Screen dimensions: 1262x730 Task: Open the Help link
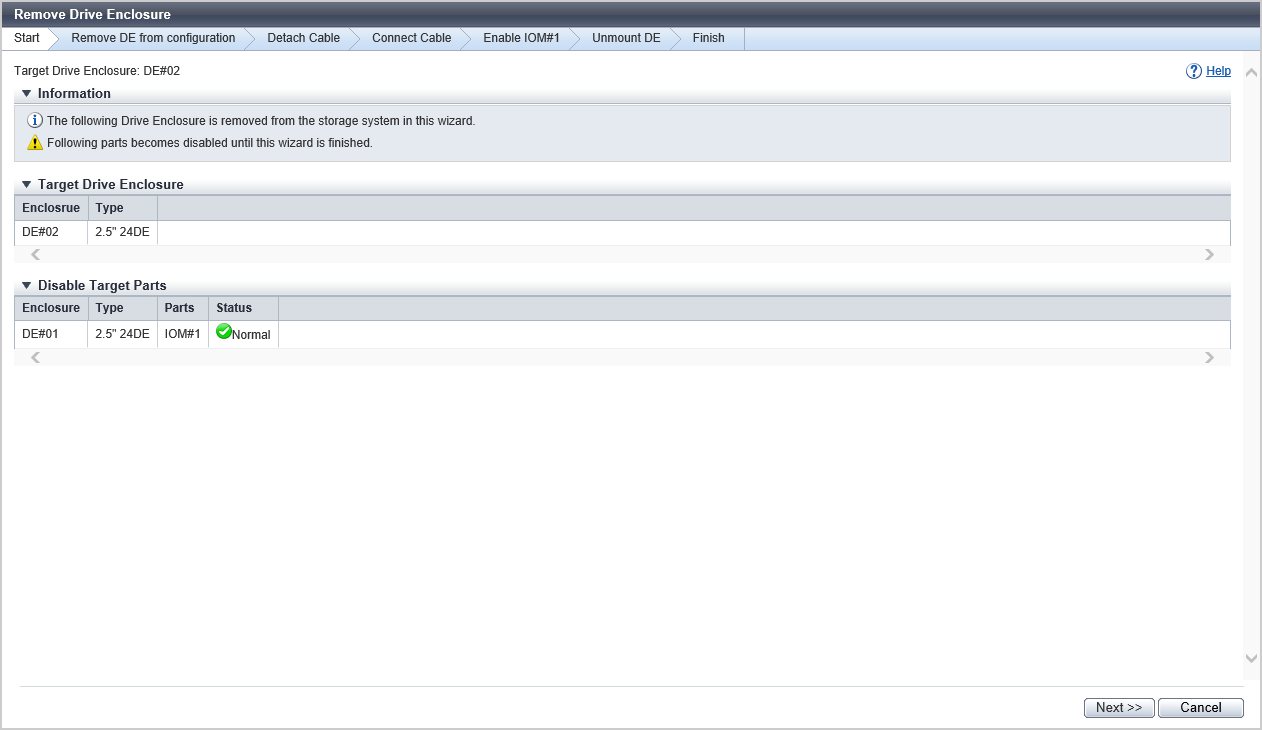click(x=1218, y=71)
